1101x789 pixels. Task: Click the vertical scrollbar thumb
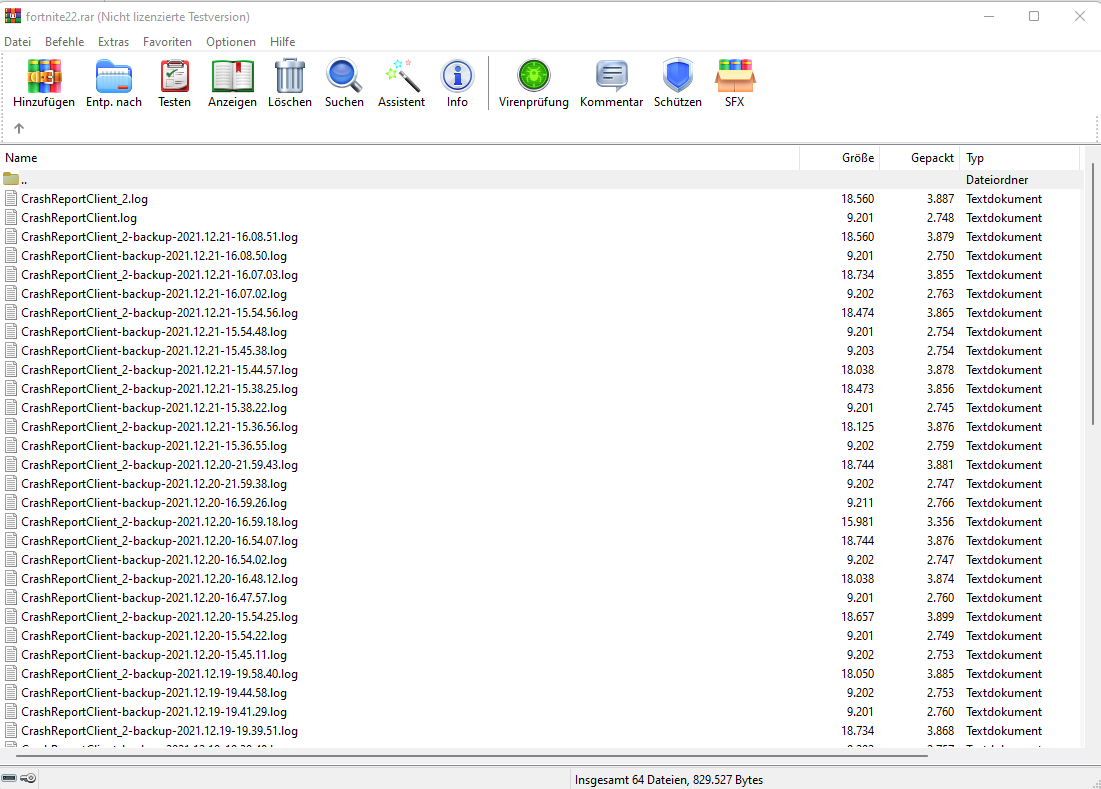click(1093, 293)
